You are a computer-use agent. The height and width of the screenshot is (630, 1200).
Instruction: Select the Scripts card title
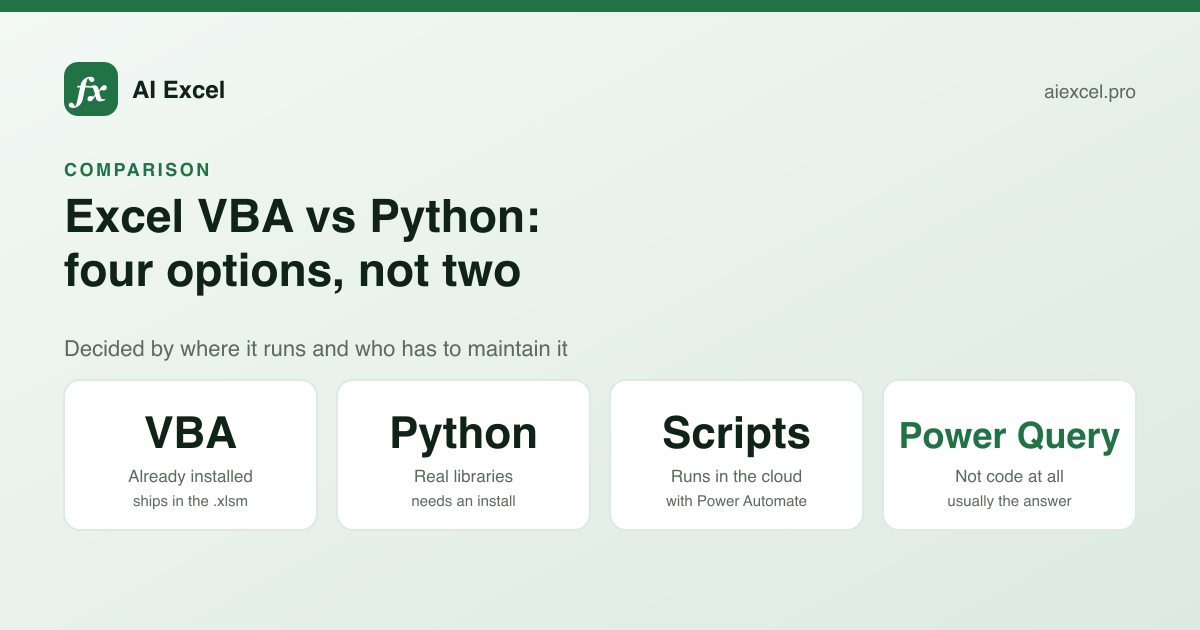(x=736, y=434)
